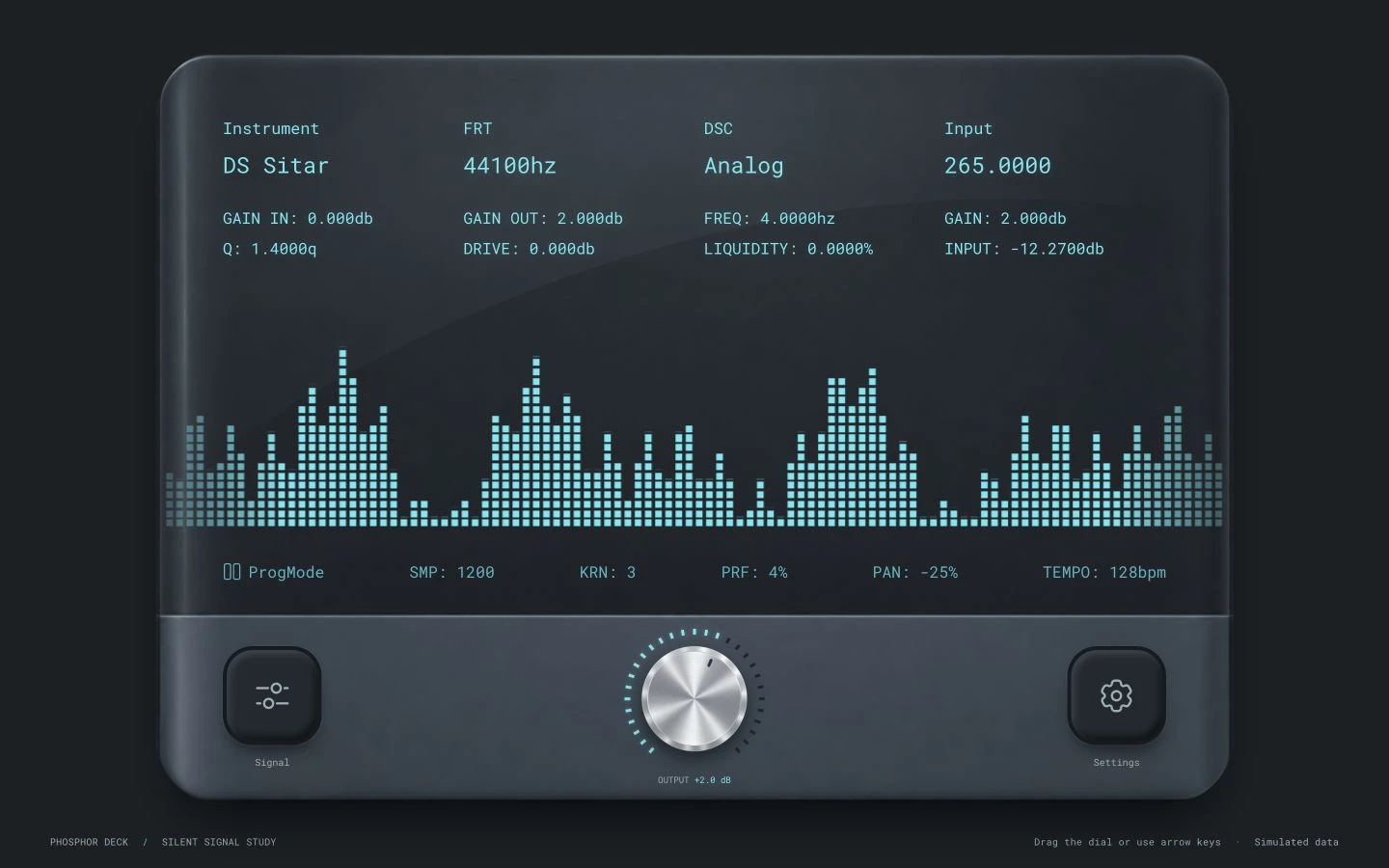This screenshot has width=1389, height=868.
Task: Click the LIQUIDITY: 0.0000% readout
Action: point(788,249)
